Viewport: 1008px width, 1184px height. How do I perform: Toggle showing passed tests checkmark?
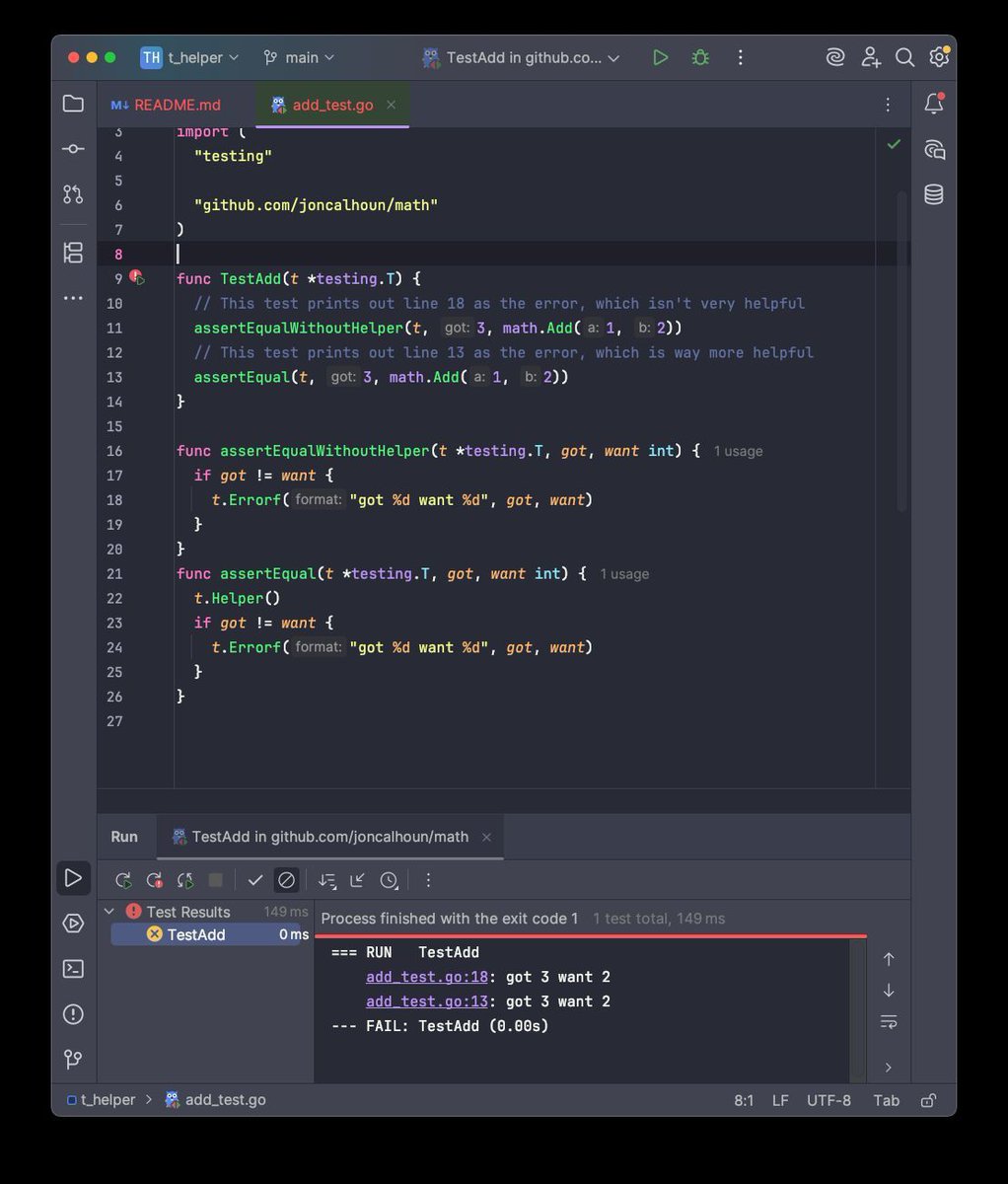pos(255,880)
